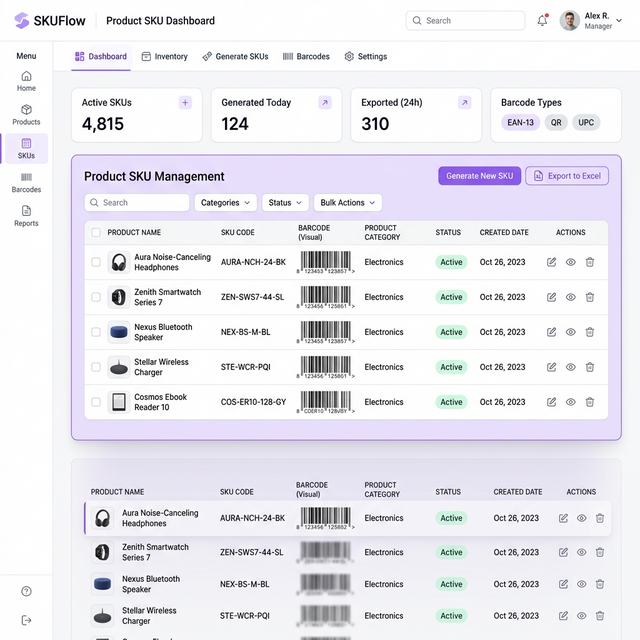Click the COS-ER10-128-GY barcode image
Image resolution: width=640 pixels, height=640 pixels.
325,402
